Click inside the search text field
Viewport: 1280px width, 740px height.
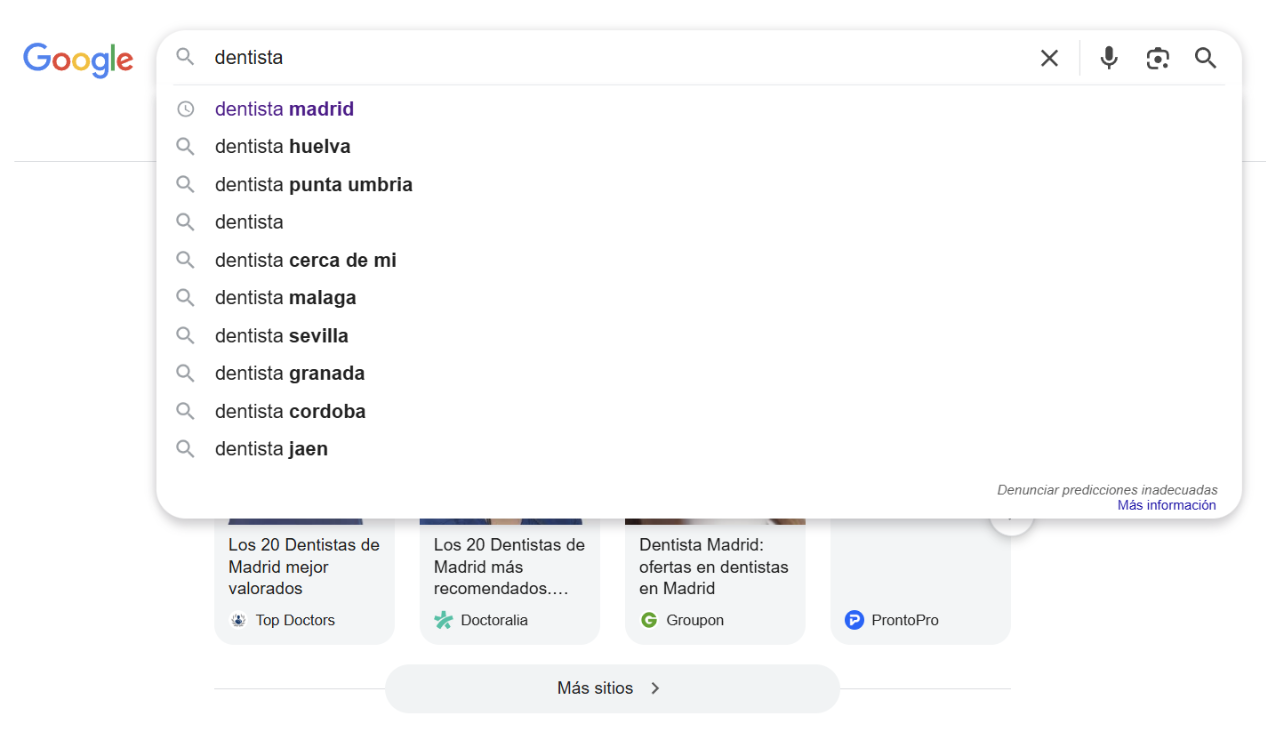[x=600, y=58]
